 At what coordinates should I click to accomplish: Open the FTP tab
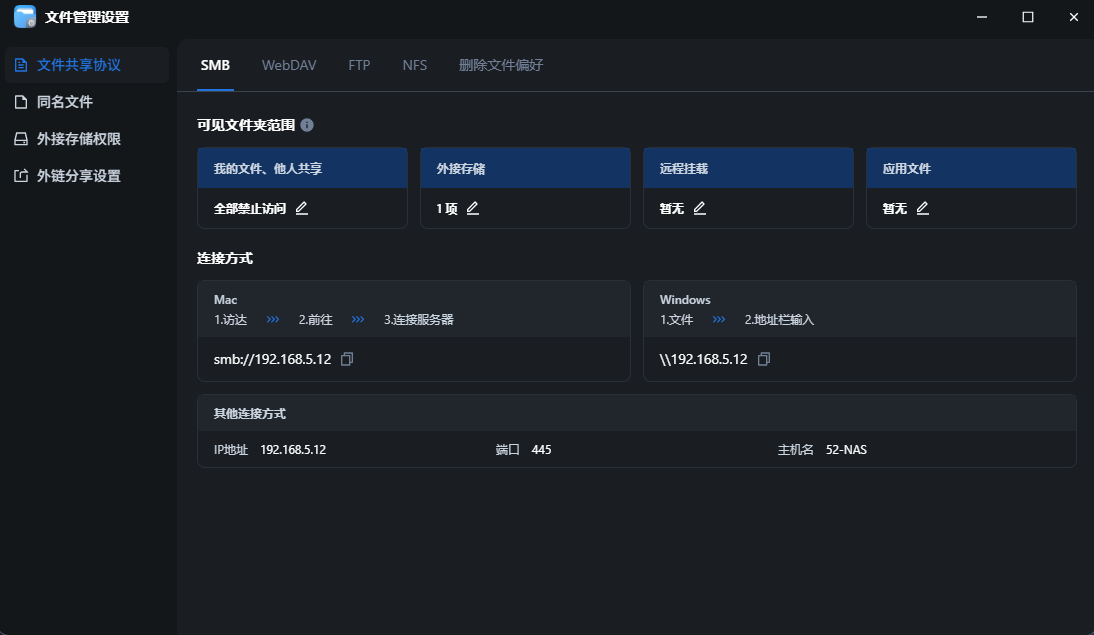tap(359, 65)
